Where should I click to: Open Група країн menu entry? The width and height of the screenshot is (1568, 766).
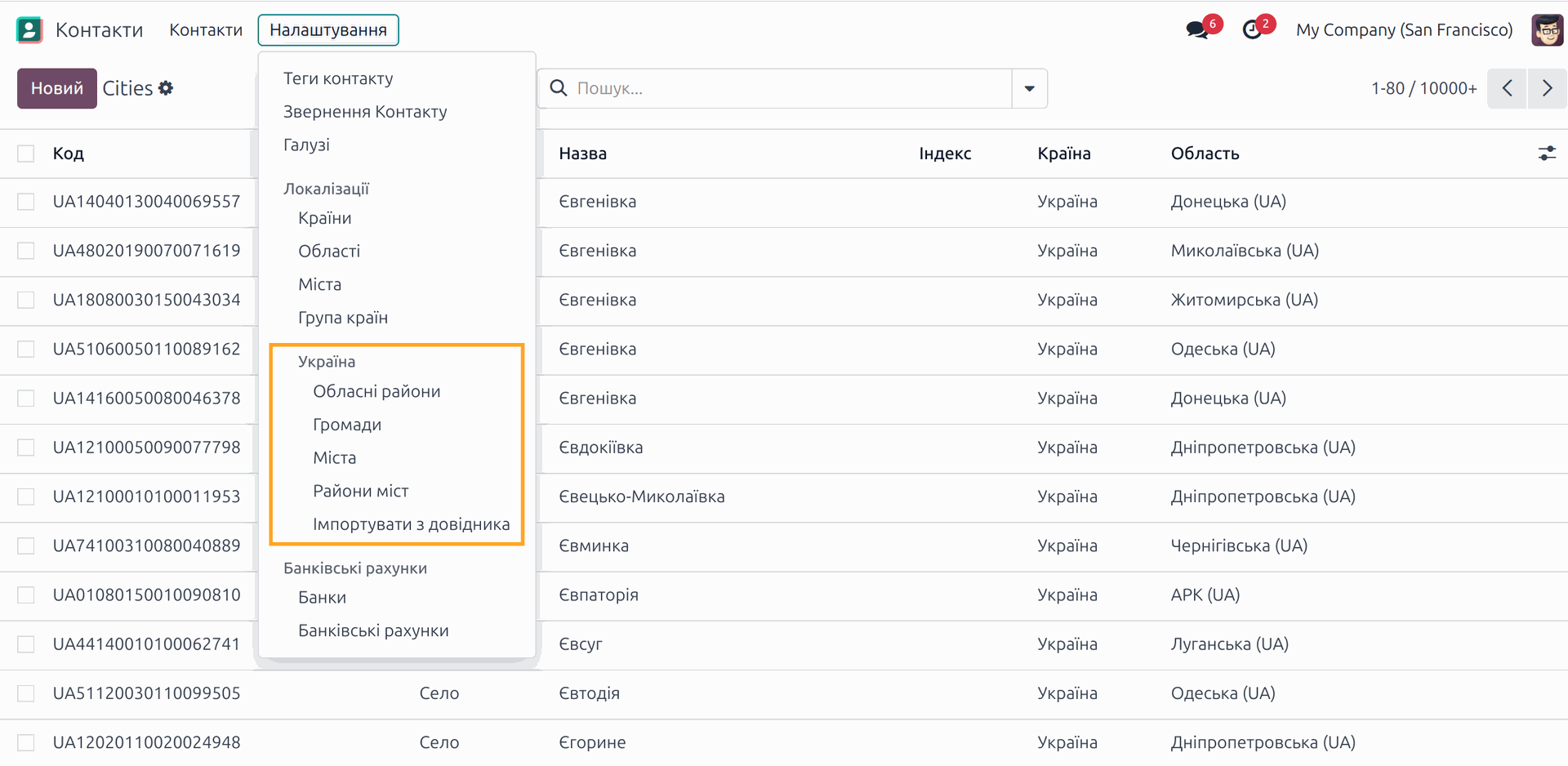pyautogui.click(x=343, y=318)
